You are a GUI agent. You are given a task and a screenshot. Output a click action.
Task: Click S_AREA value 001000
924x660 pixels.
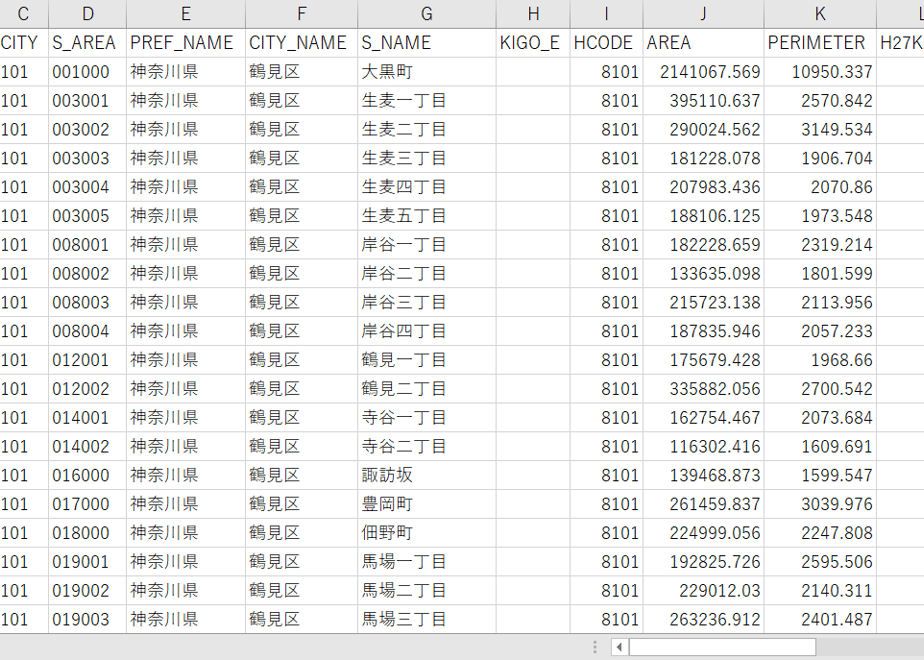tap(87, 72)
